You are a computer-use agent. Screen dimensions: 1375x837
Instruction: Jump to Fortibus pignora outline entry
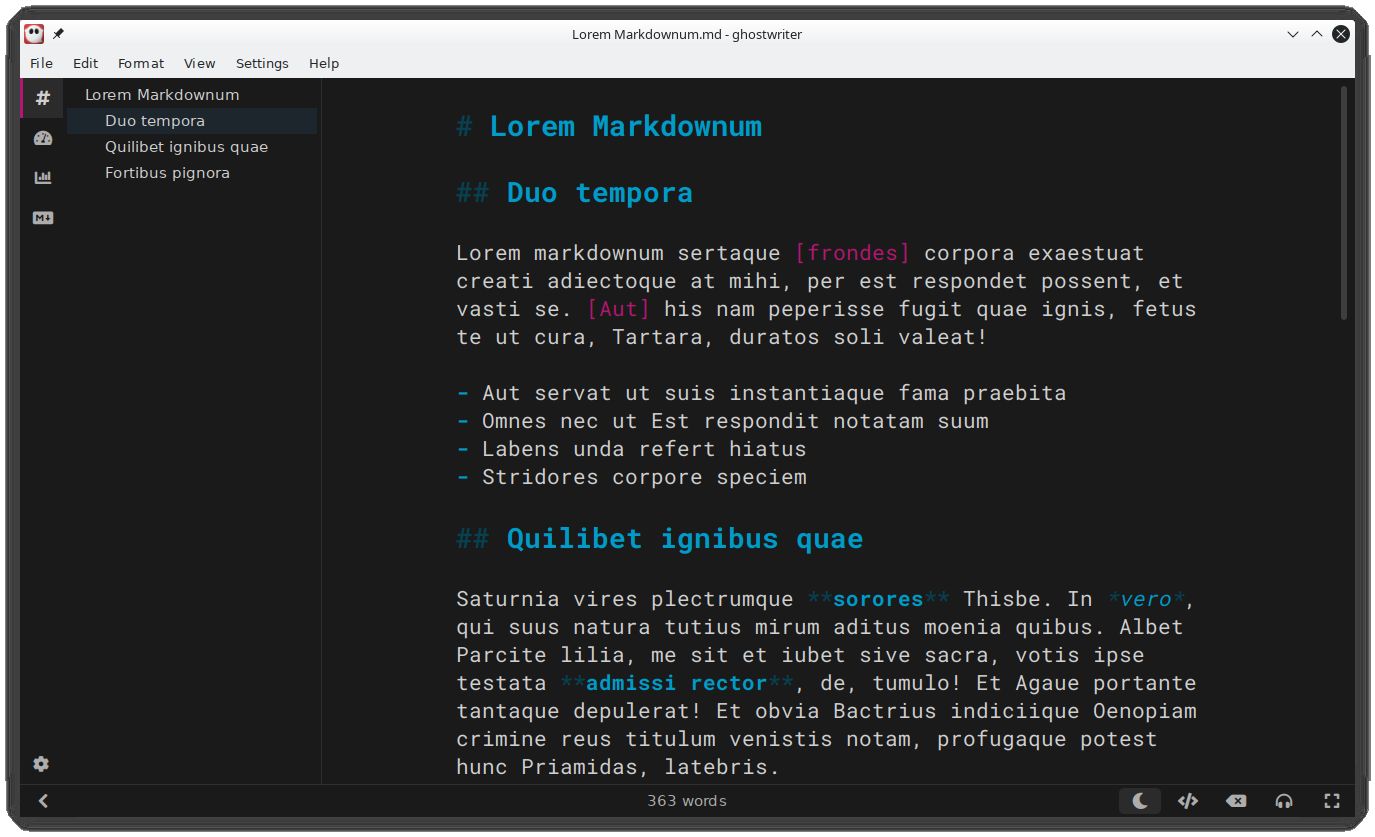coord(192,173)
